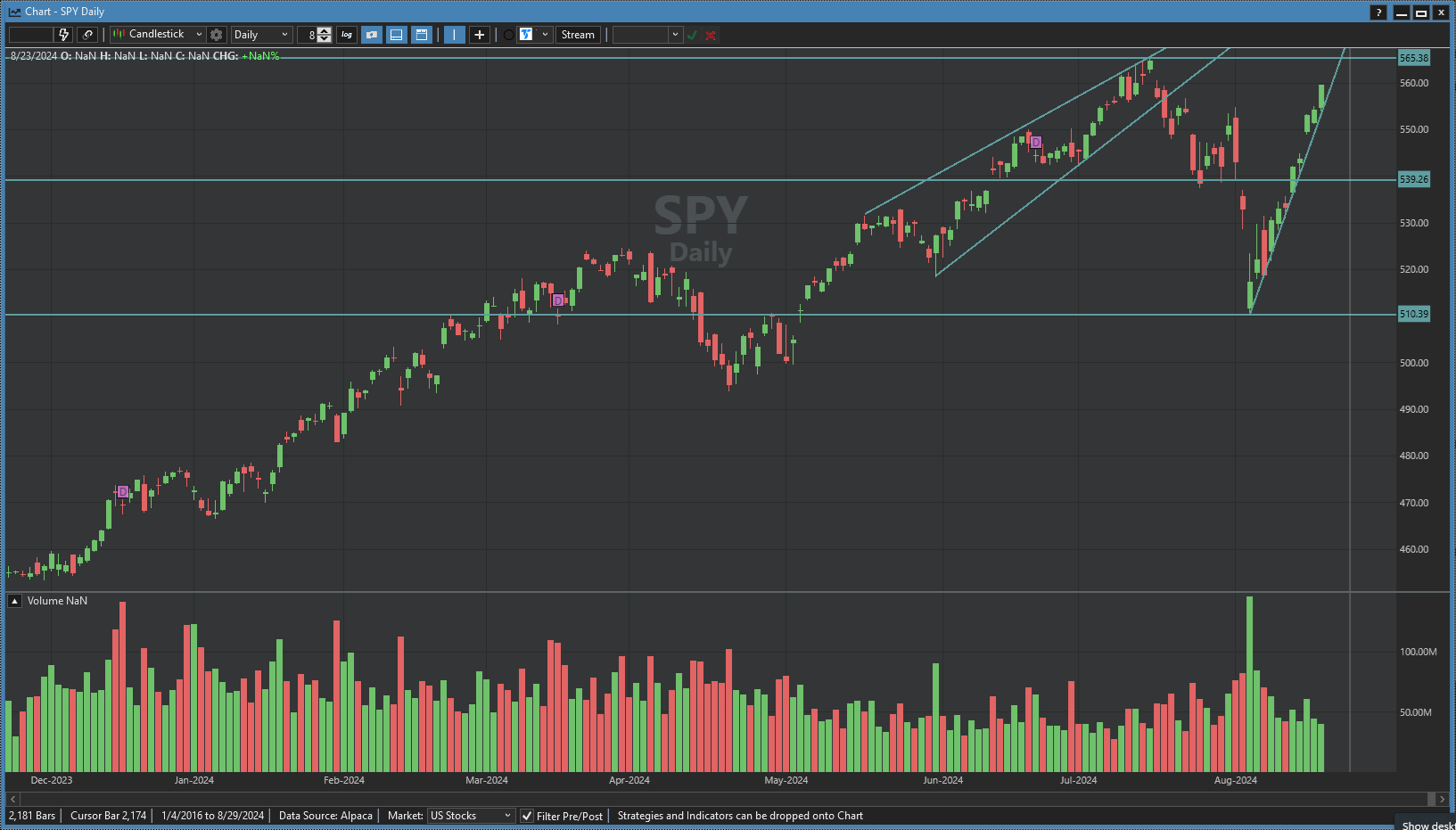This screenshot has height=830, width=1456.
Task: Click scroll right arrow on horizontal scrollbar
Action: click(x=1442, y=799)
